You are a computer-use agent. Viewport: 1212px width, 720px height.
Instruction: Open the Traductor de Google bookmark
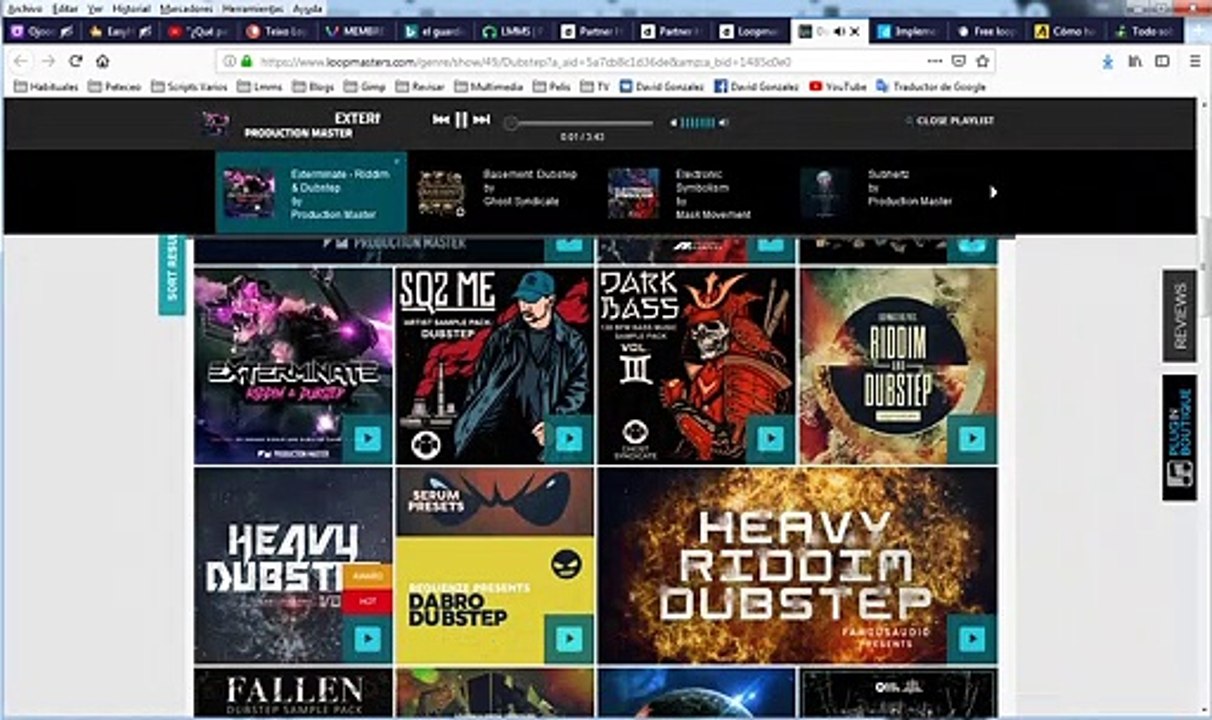click(931, 87)
